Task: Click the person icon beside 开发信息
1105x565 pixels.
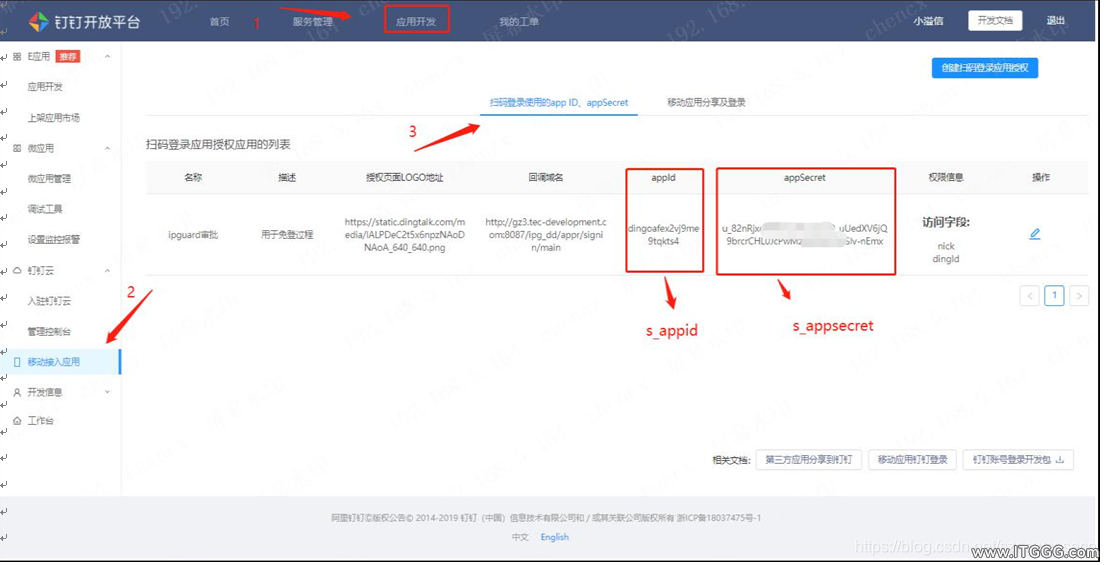Action: (17, 392)
